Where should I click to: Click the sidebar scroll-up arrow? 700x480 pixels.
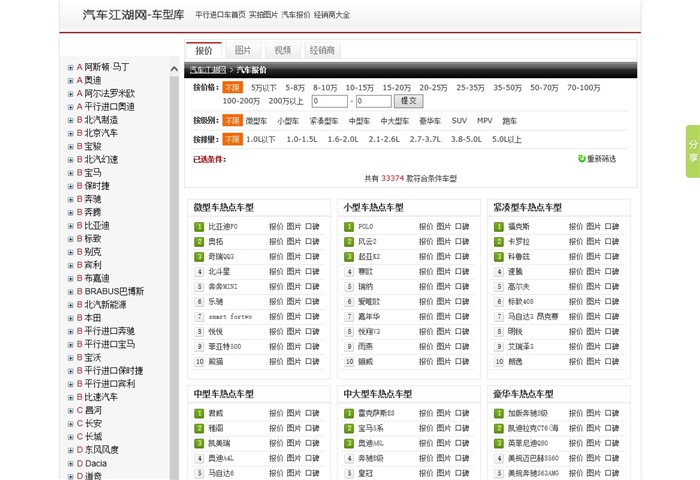[174, 69]
